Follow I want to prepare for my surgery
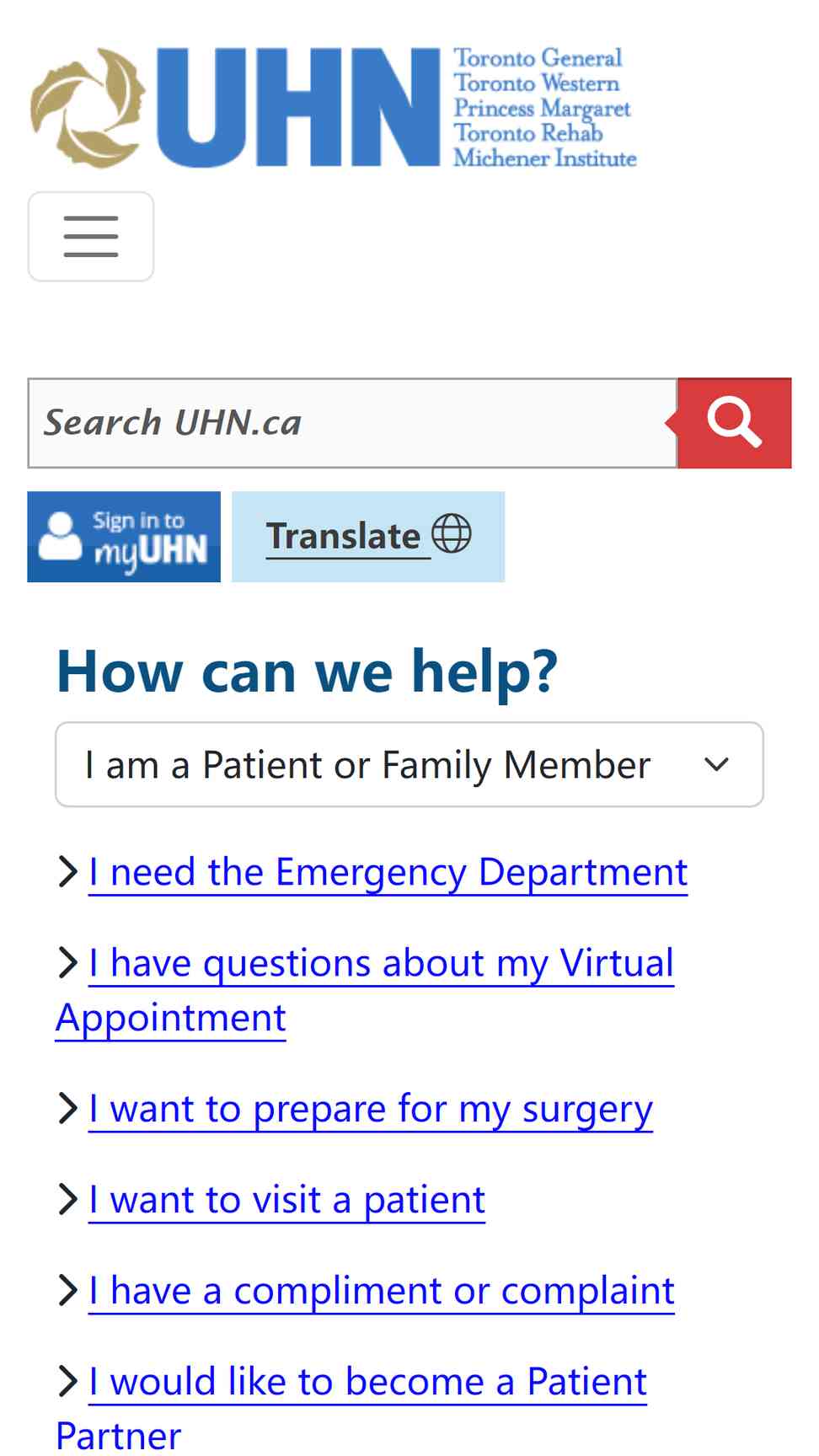 (x=371, y=1109)
